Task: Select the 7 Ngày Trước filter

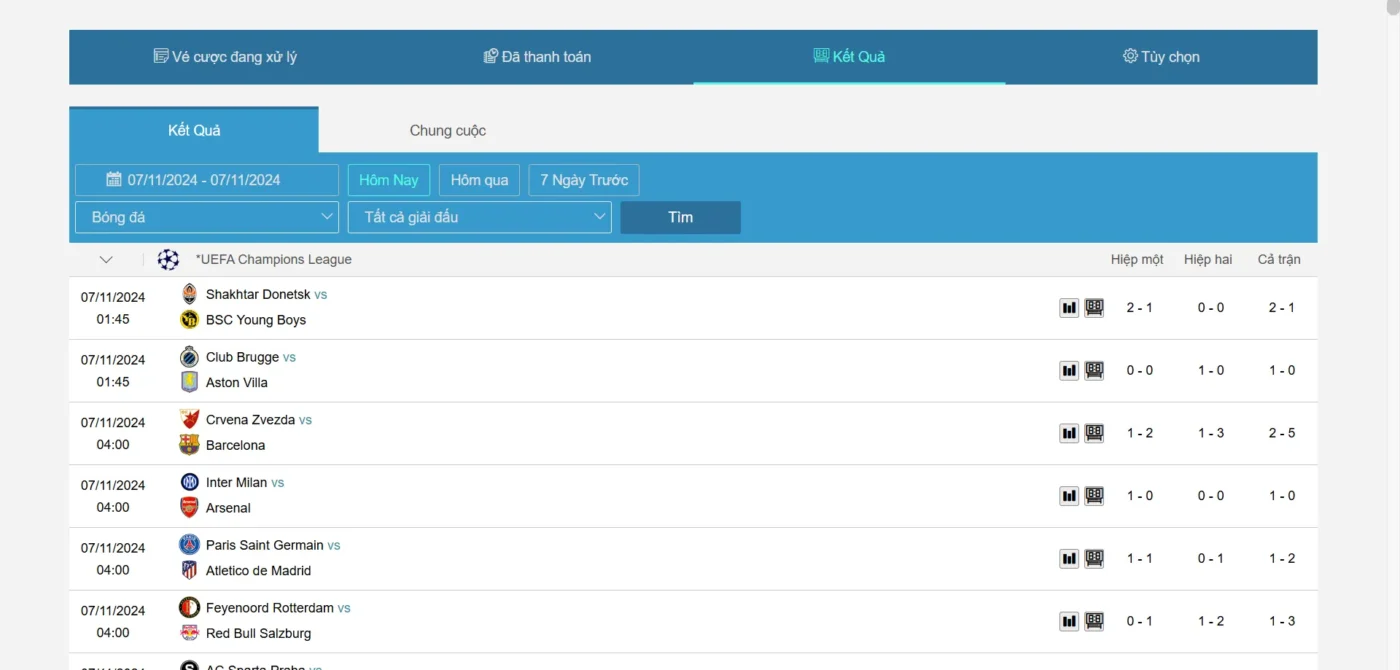Action: point(584,180)
